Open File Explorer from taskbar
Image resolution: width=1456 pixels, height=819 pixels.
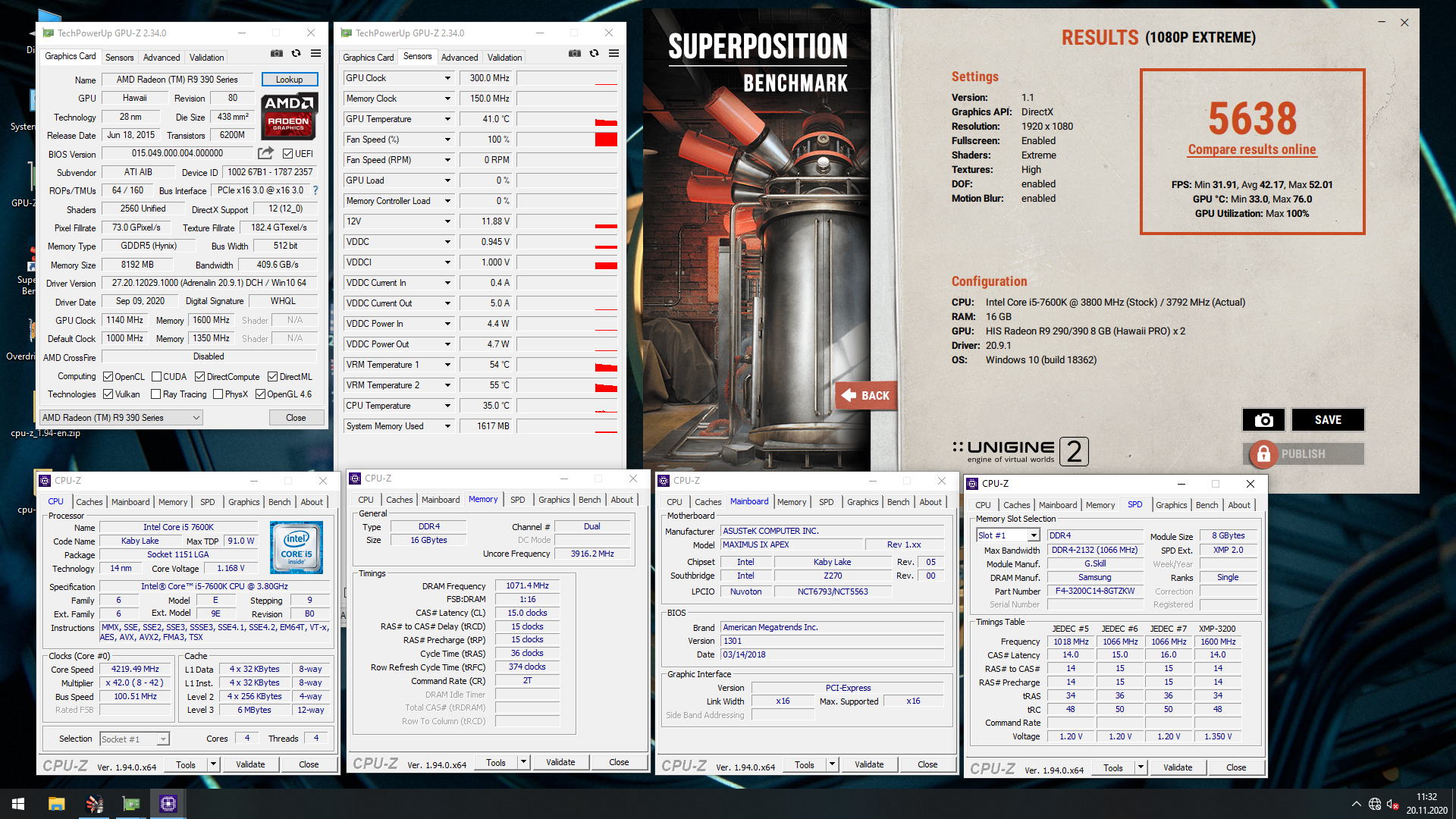click(56, 804)
